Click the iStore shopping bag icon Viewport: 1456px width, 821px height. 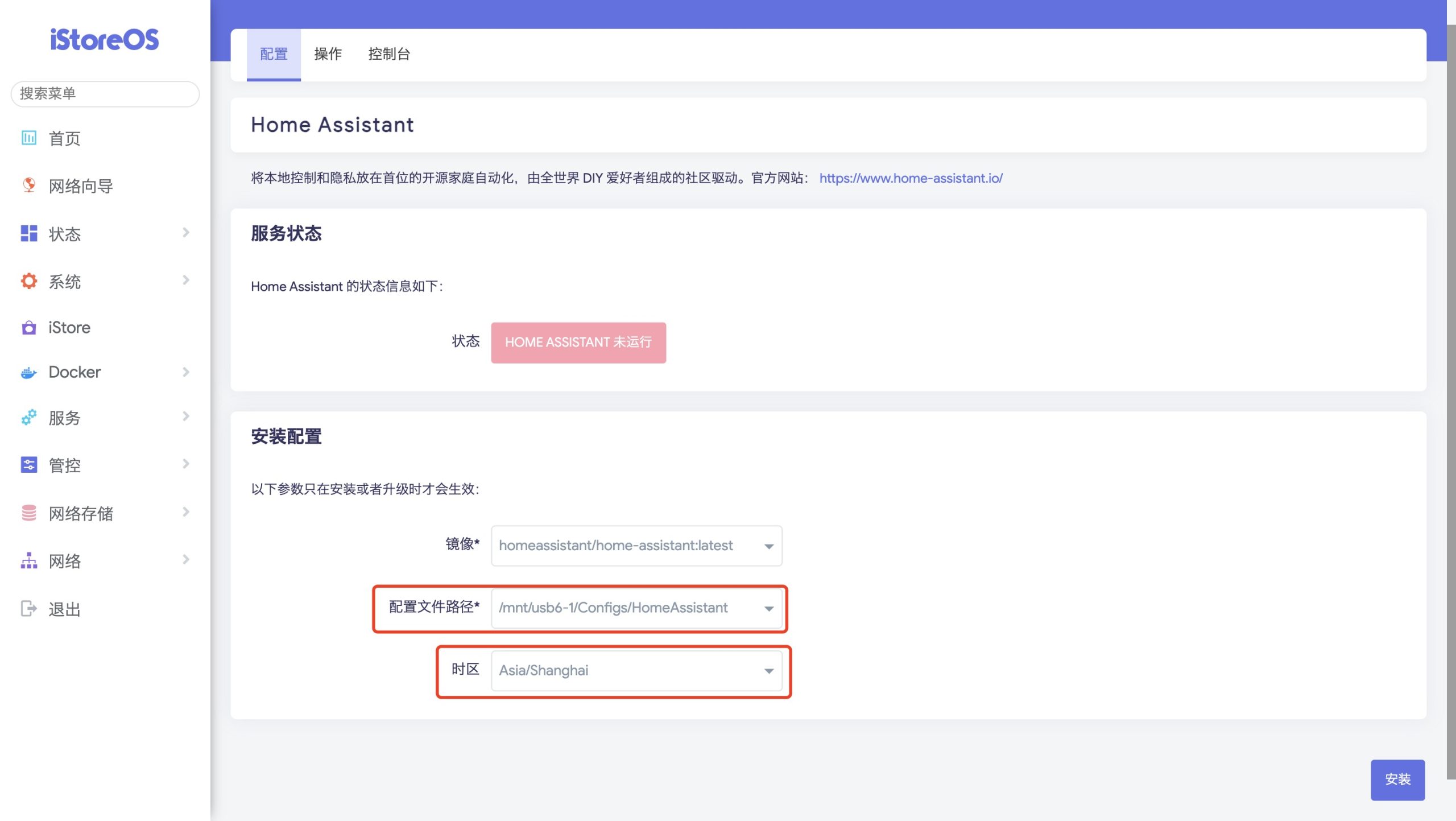pyautogui.click(x=29, y=328)
